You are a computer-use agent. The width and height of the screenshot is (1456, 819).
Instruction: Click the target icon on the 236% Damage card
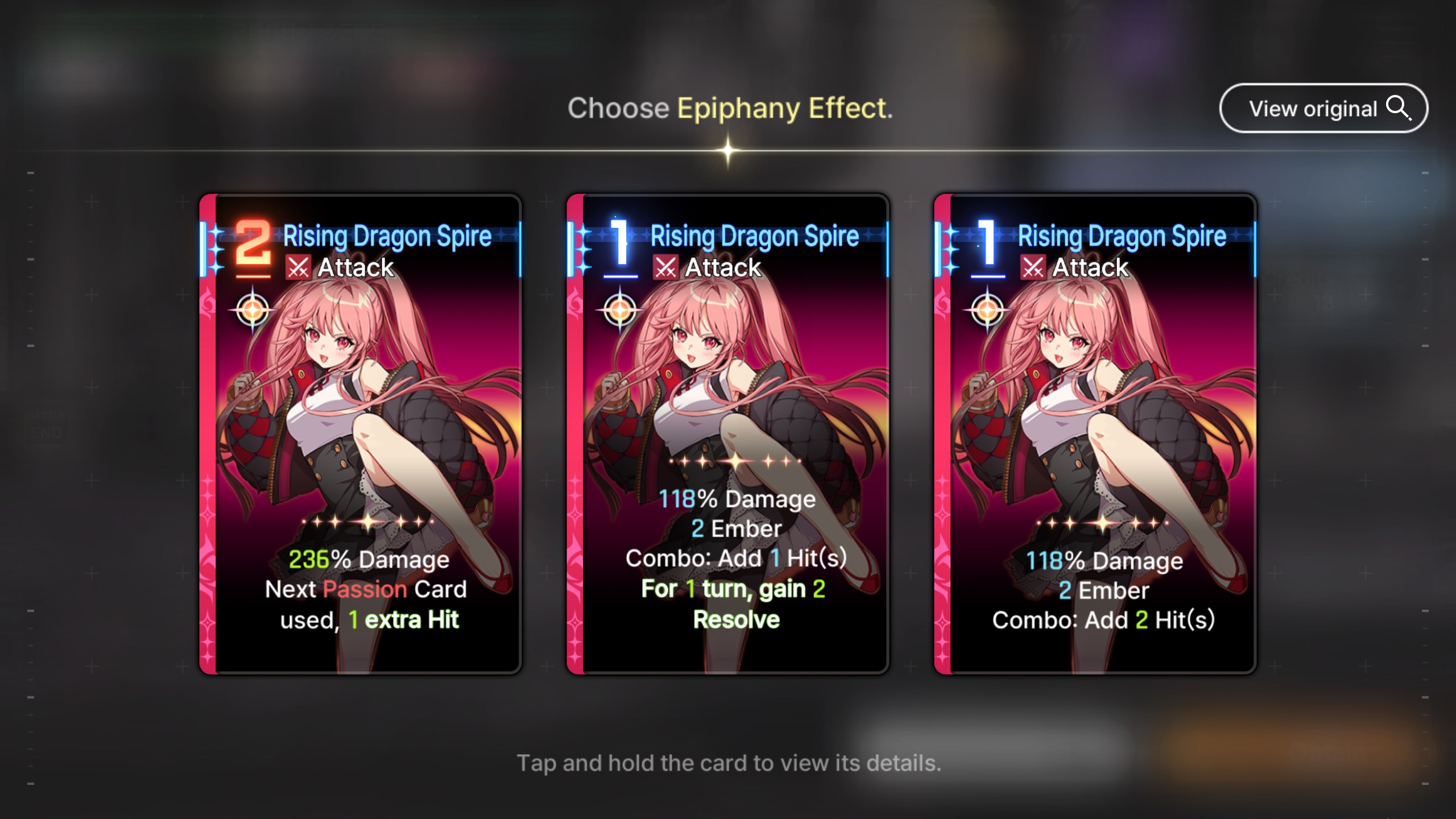(253, 311)
